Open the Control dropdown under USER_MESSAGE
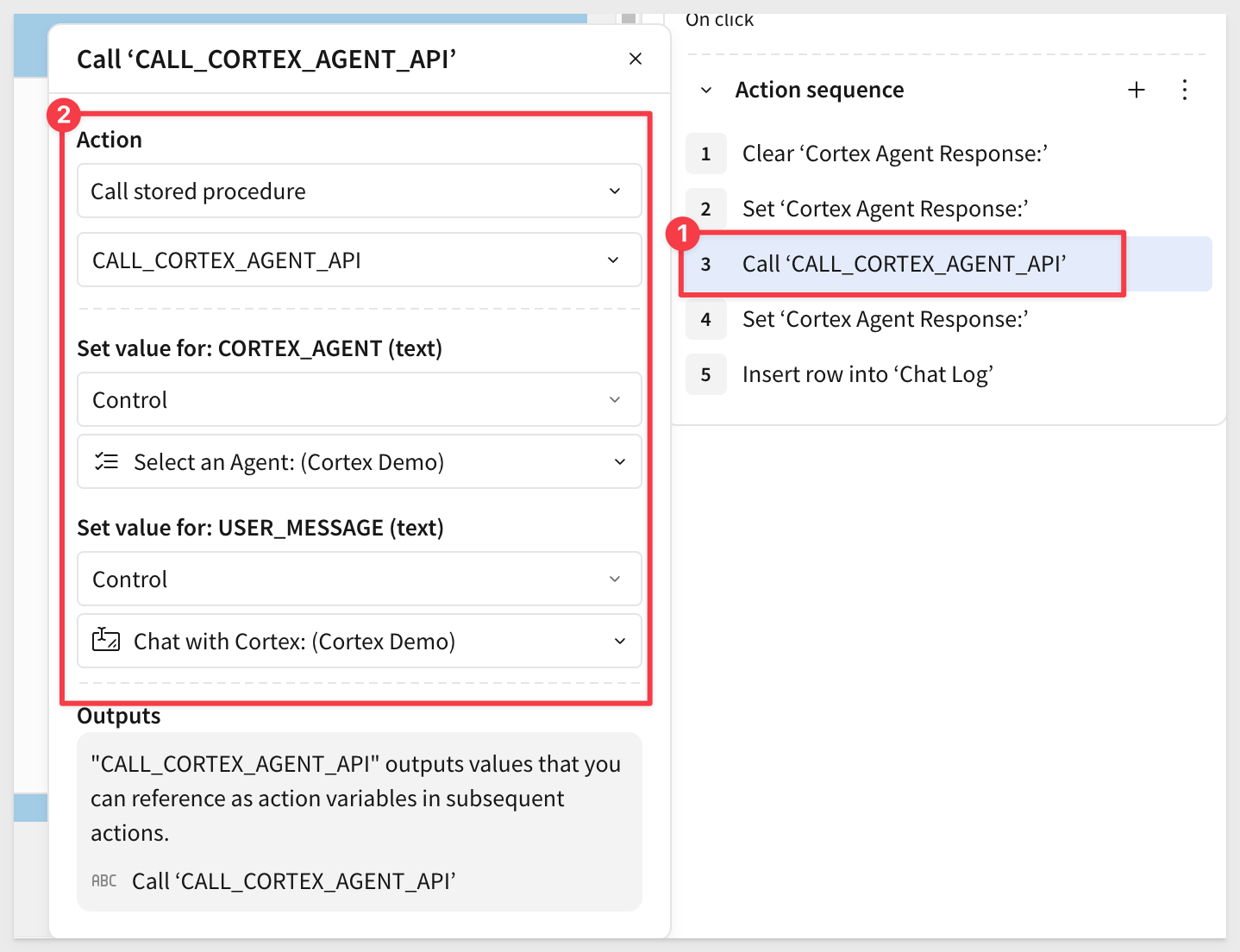1240x952 pixels. pyautogui.click(x=359, y=579)
